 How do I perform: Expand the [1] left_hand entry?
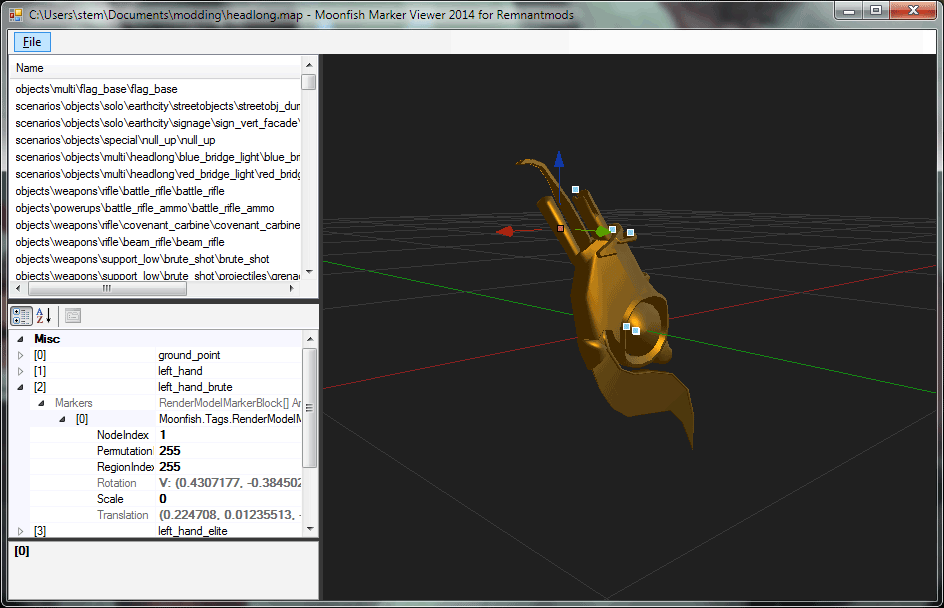coord(21,371)
